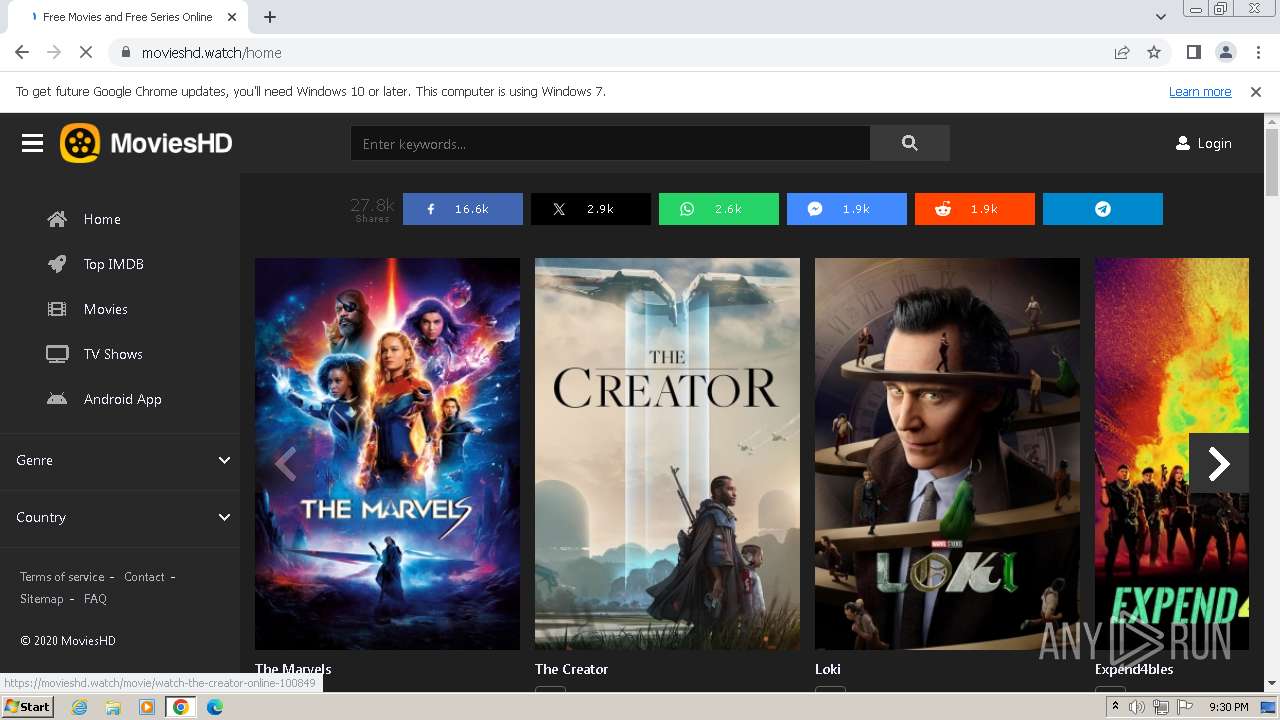This screenshot has height=720, width=1280.
Task: Stop loading the page
Action: tap(86, 52)
